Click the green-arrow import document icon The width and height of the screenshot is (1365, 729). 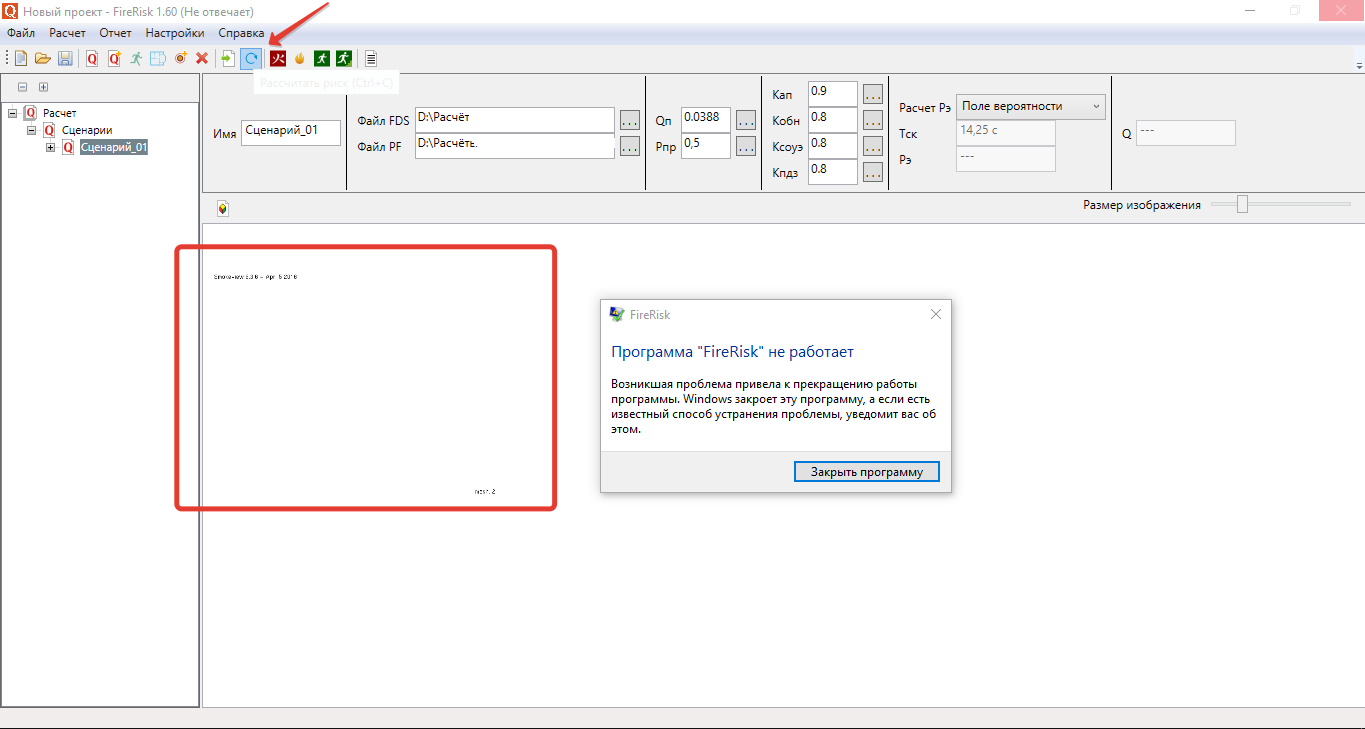229,58
